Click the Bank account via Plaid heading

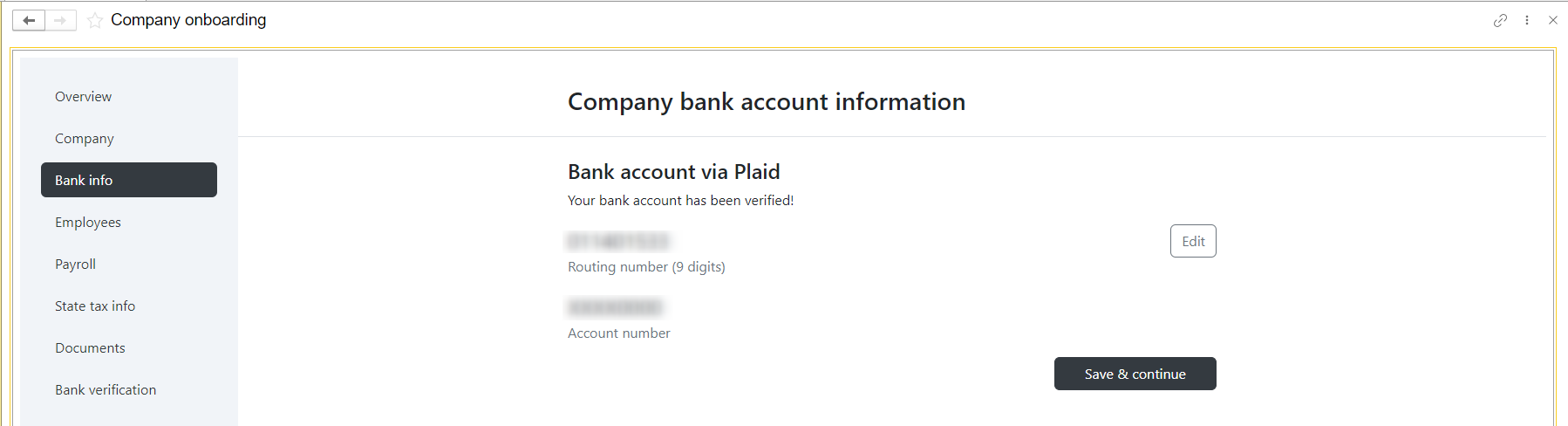(674, 172)
